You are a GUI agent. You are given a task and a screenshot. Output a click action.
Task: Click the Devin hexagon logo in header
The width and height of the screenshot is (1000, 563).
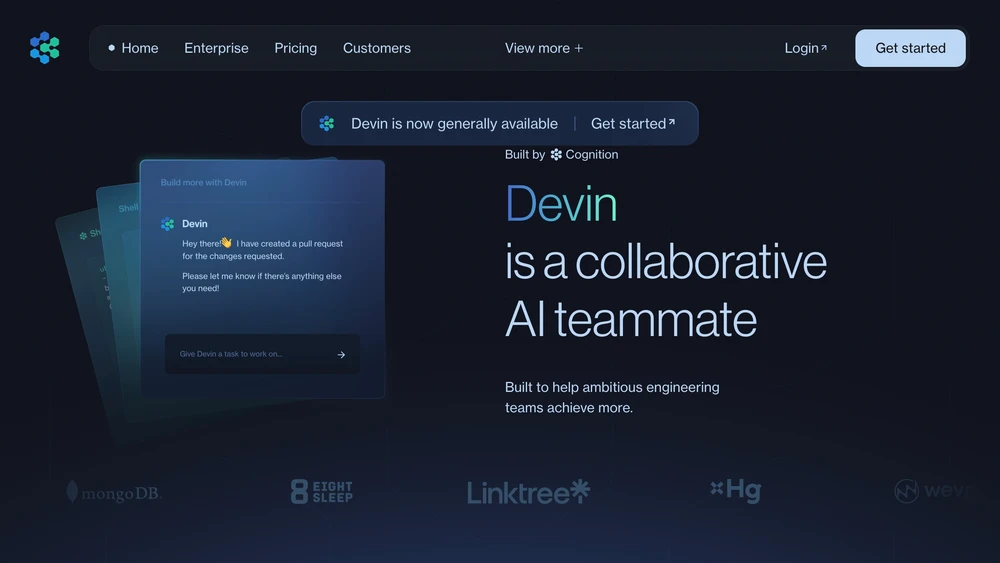(45, 48)
